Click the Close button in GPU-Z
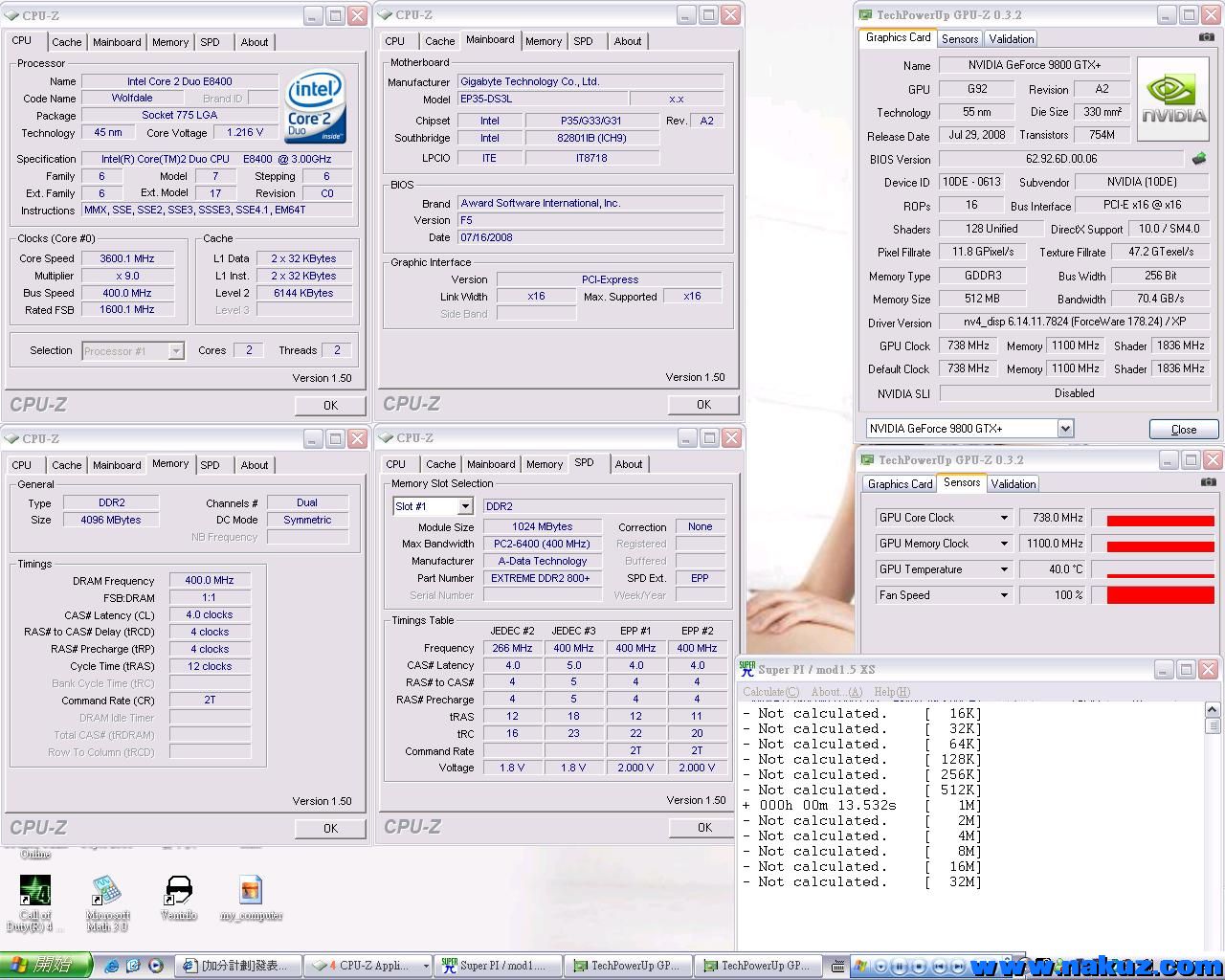 (x=1184, y=430)
